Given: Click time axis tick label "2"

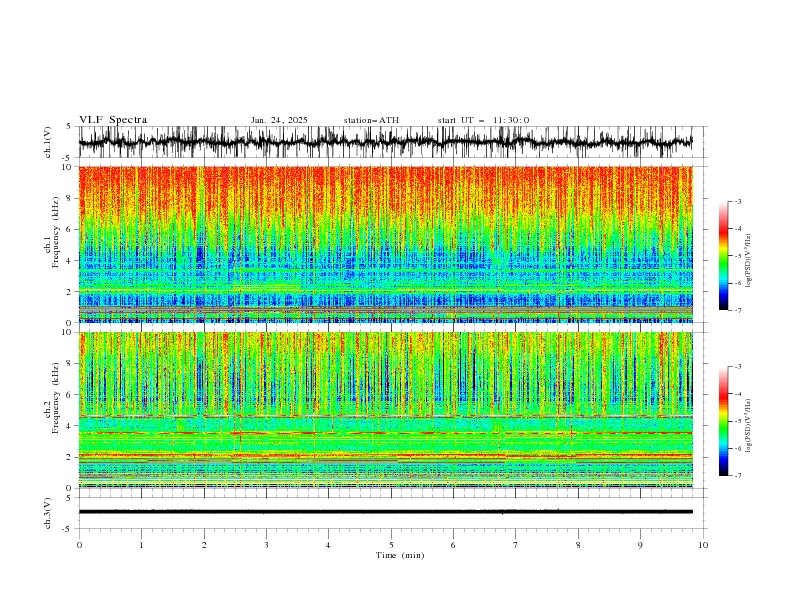Looking at the screenshot, I should tap(204, 545).
